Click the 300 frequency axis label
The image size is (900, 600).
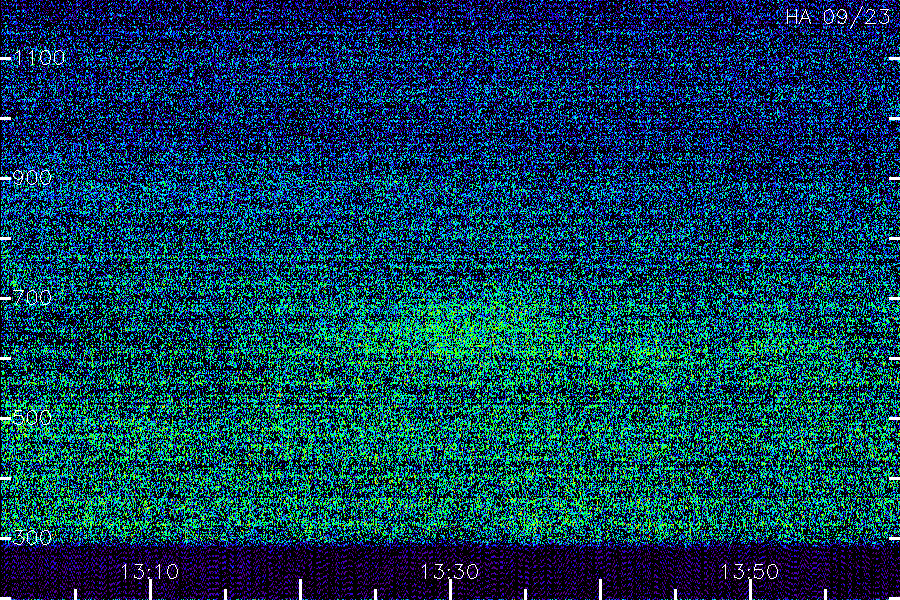32,537
